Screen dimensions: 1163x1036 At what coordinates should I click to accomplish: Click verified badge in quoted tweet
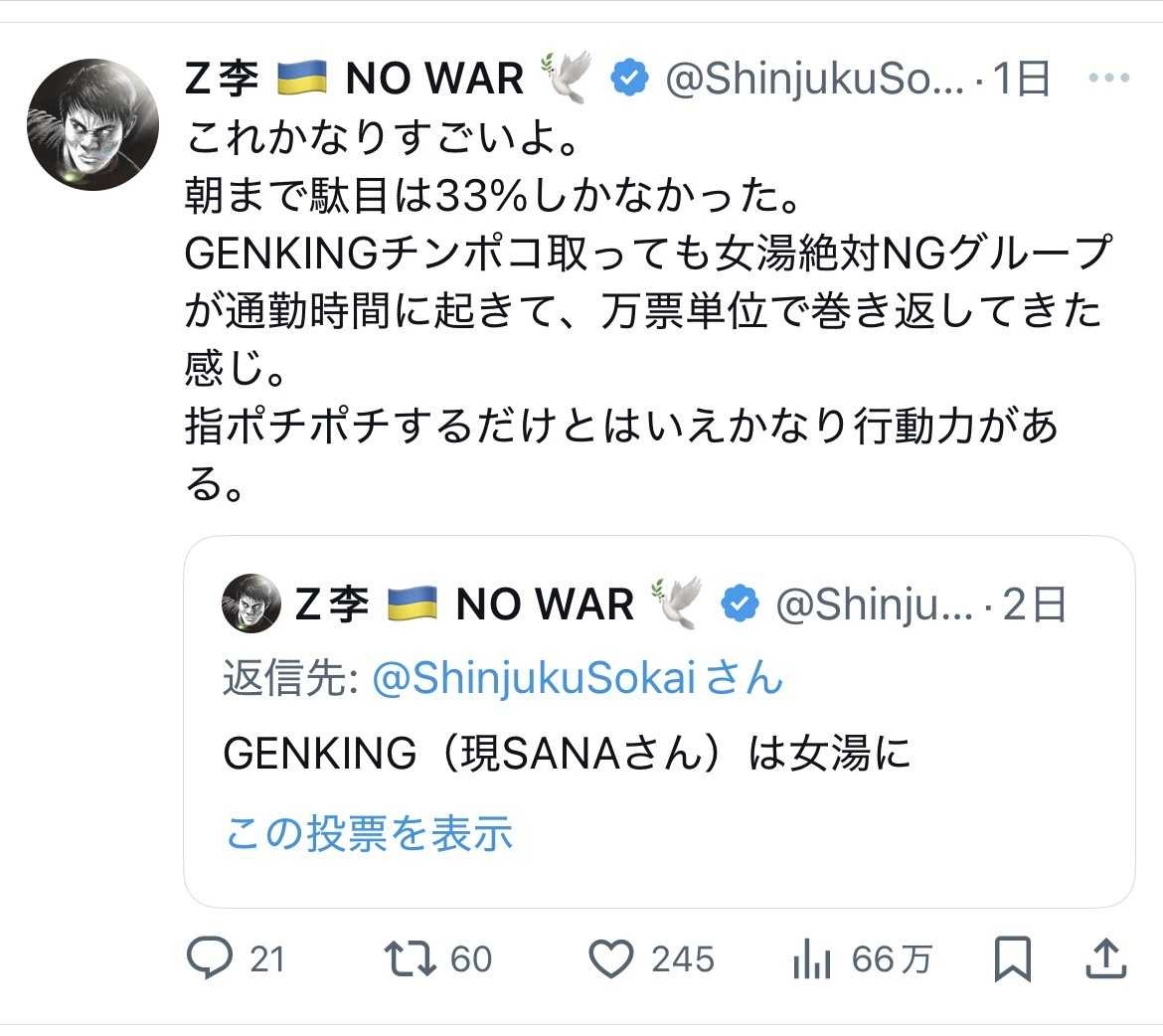[x=740, y=604]
